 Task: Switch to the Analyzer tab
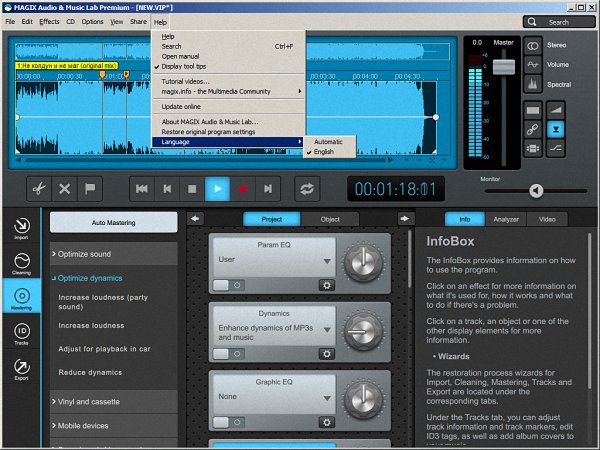(506, 219)
